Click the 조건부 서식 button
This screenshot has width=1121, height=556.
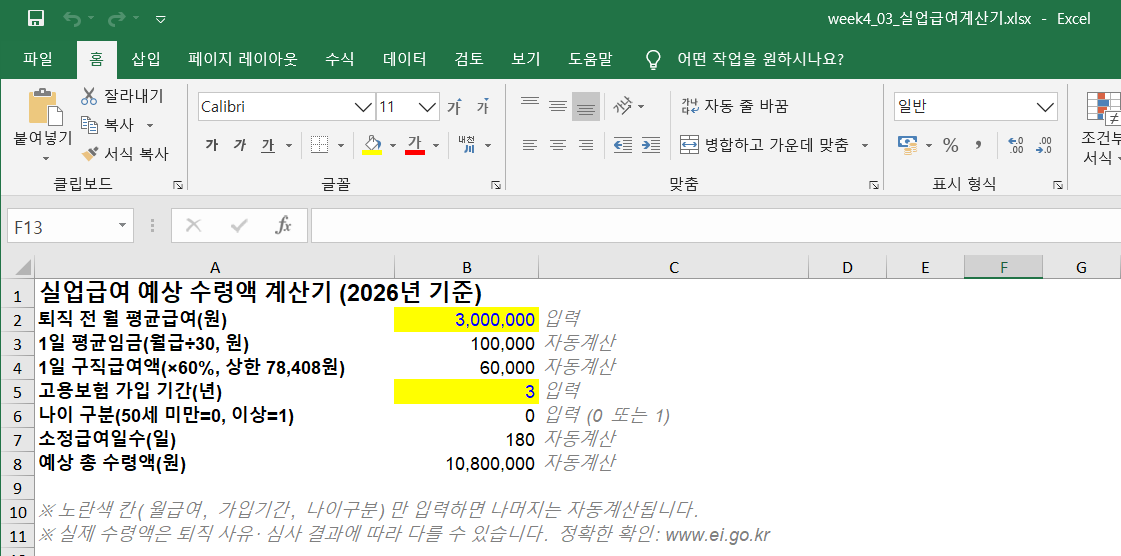point(1102,129)
